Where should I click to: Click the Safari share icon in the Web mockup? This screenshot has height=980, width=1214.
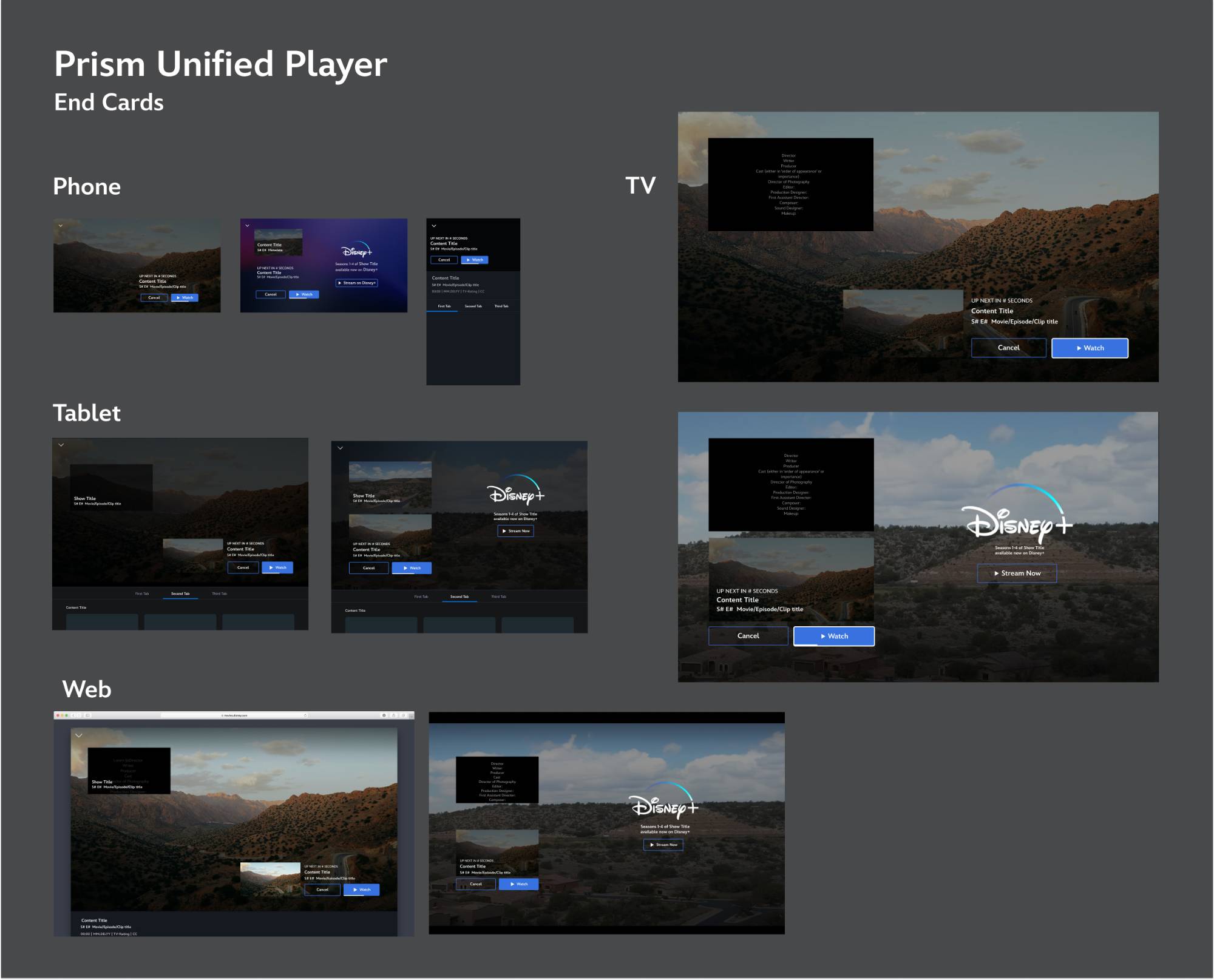(393, 715)
